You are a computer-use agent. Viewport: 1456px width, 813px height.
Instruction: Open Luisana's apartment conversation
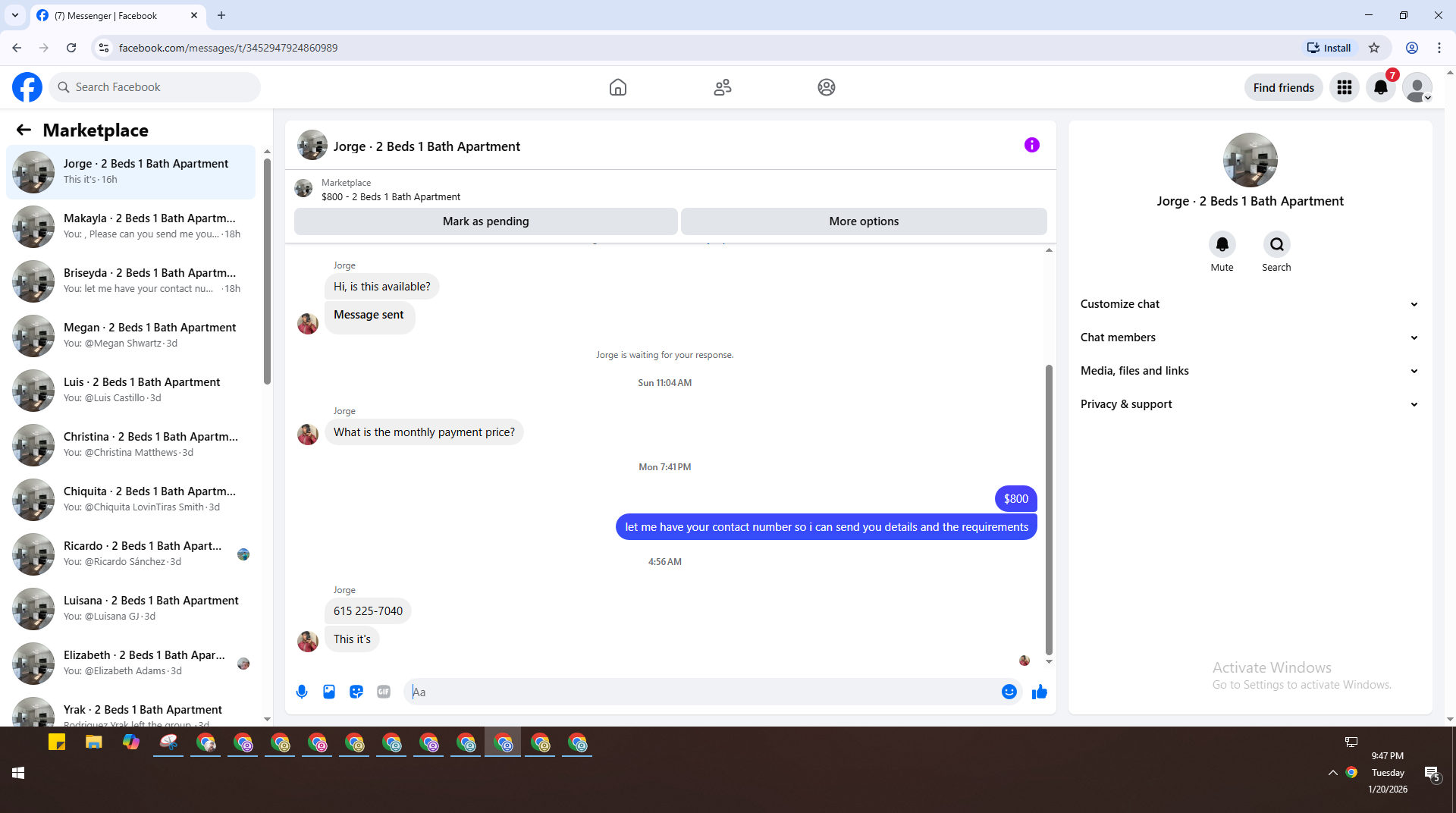[x=131, y=609]
